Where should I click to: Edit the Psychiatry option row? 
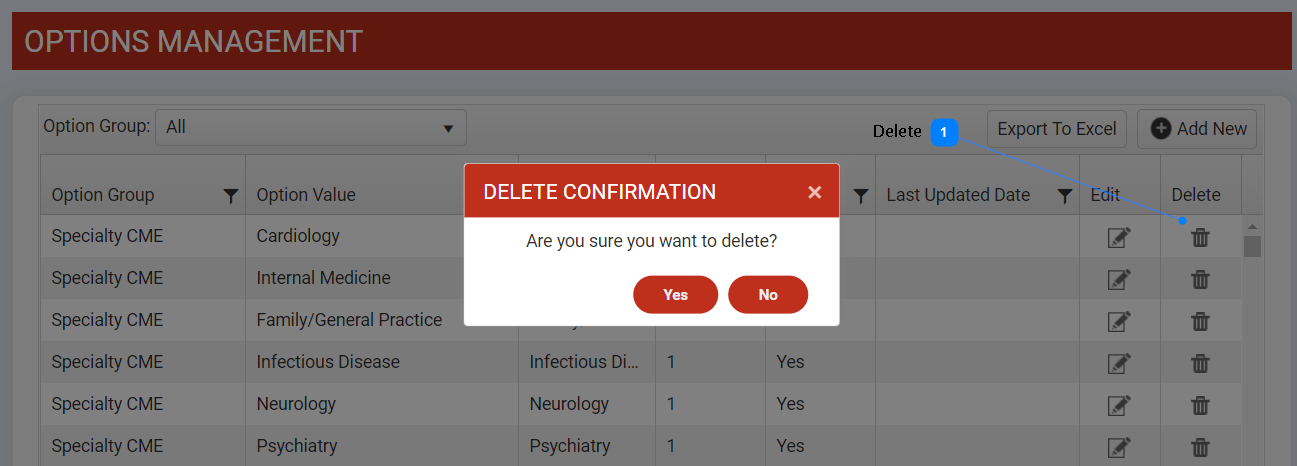tap(1119, 447)
